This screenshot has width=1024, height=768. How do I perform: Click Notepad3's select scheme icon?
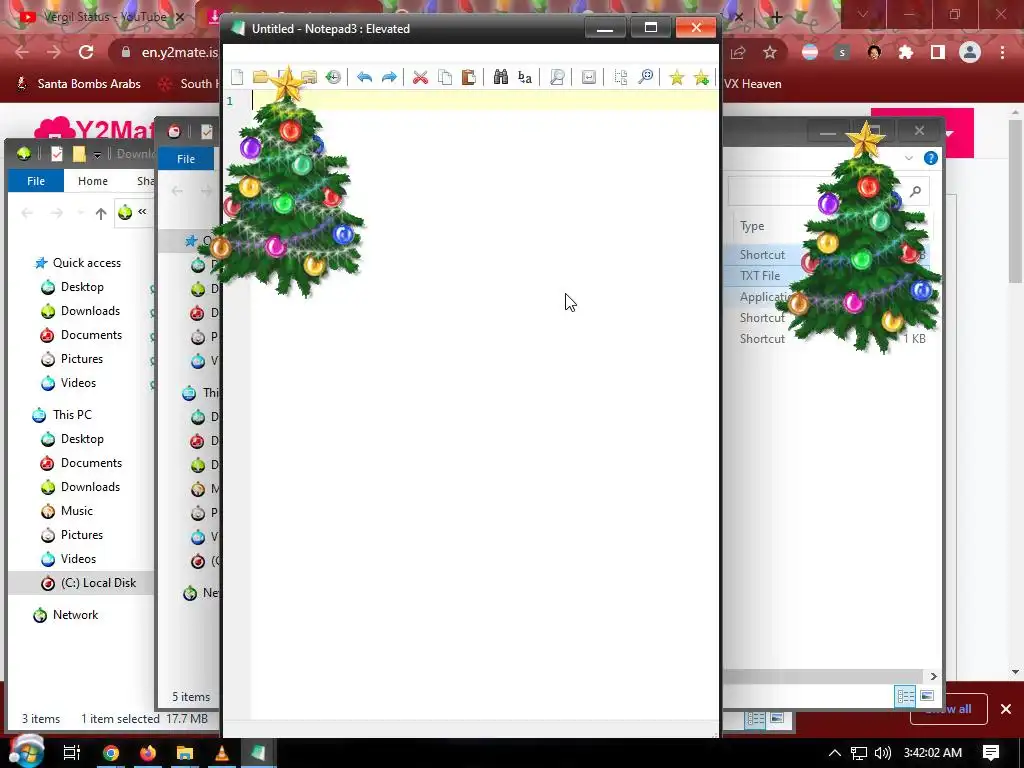620,78
